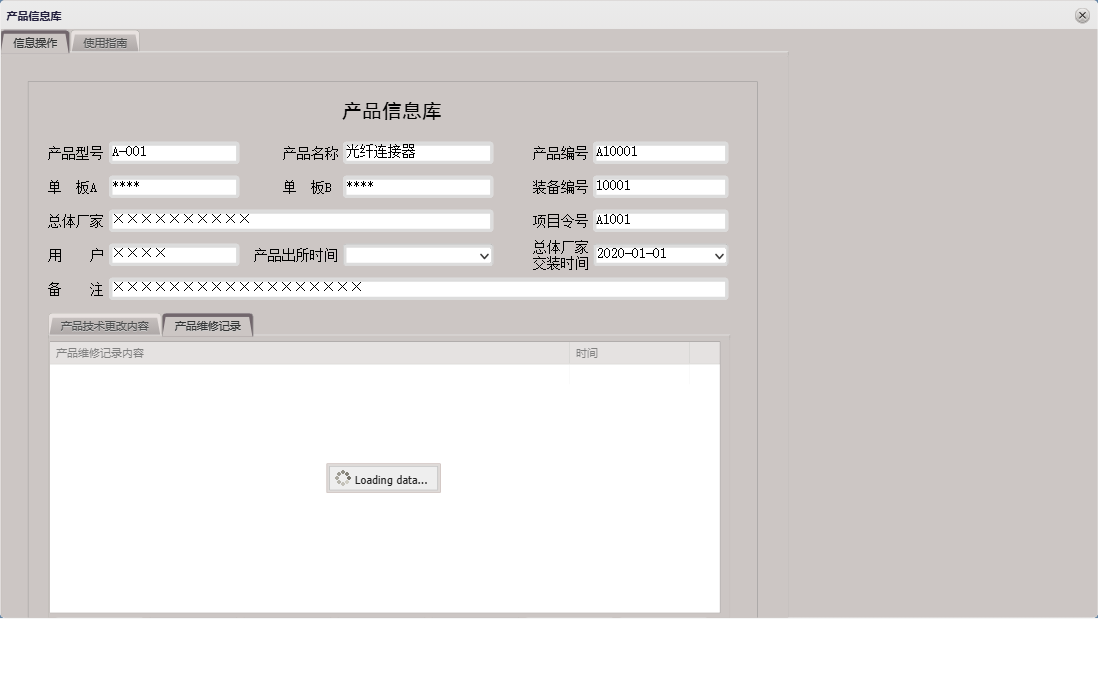Switch to the 使用指南 tab

click(x=105, y=42)
